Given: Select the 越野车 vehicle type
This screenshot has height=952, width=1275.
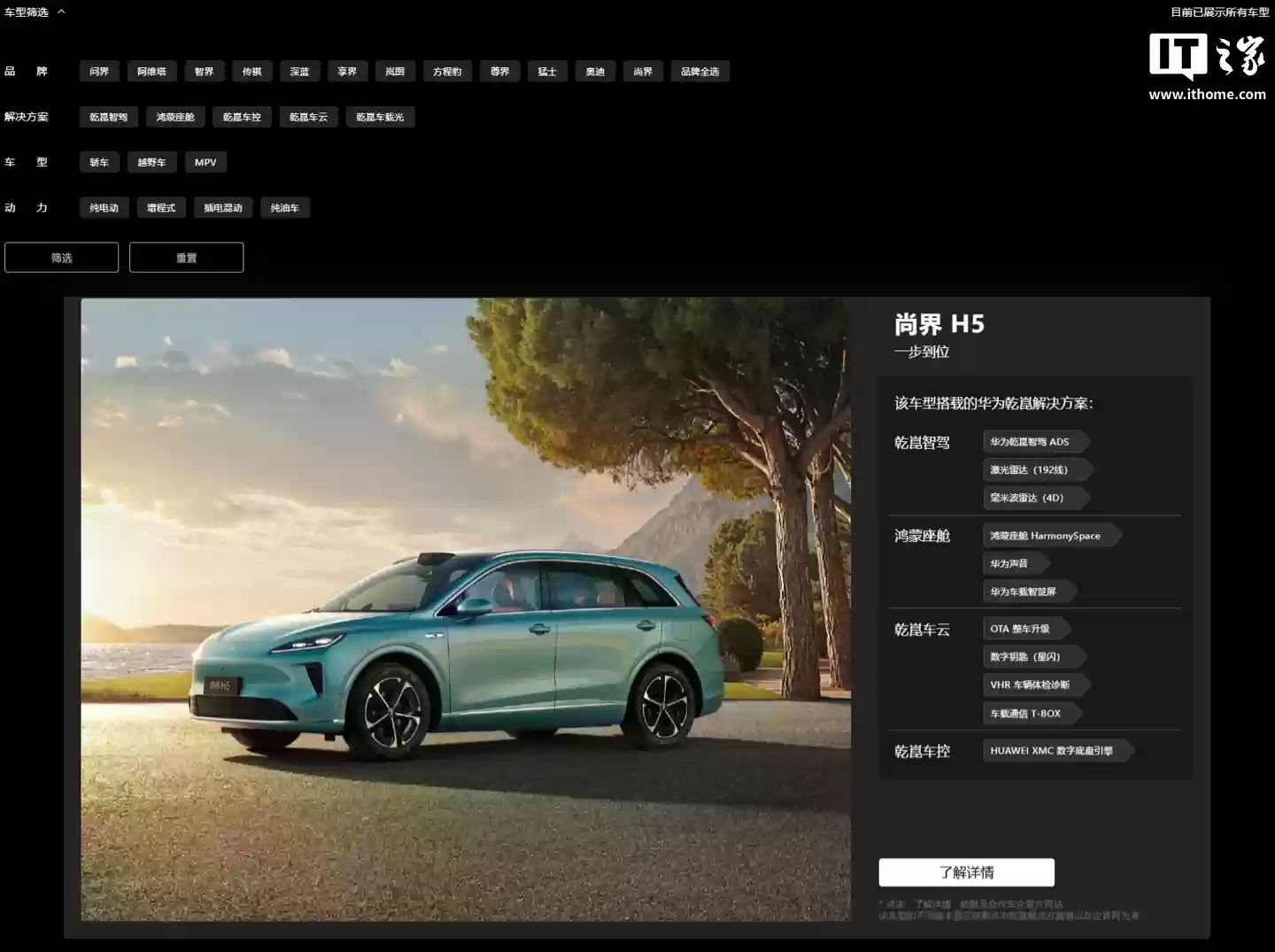Looking at the screenshot, I should (x=151, y=162).
